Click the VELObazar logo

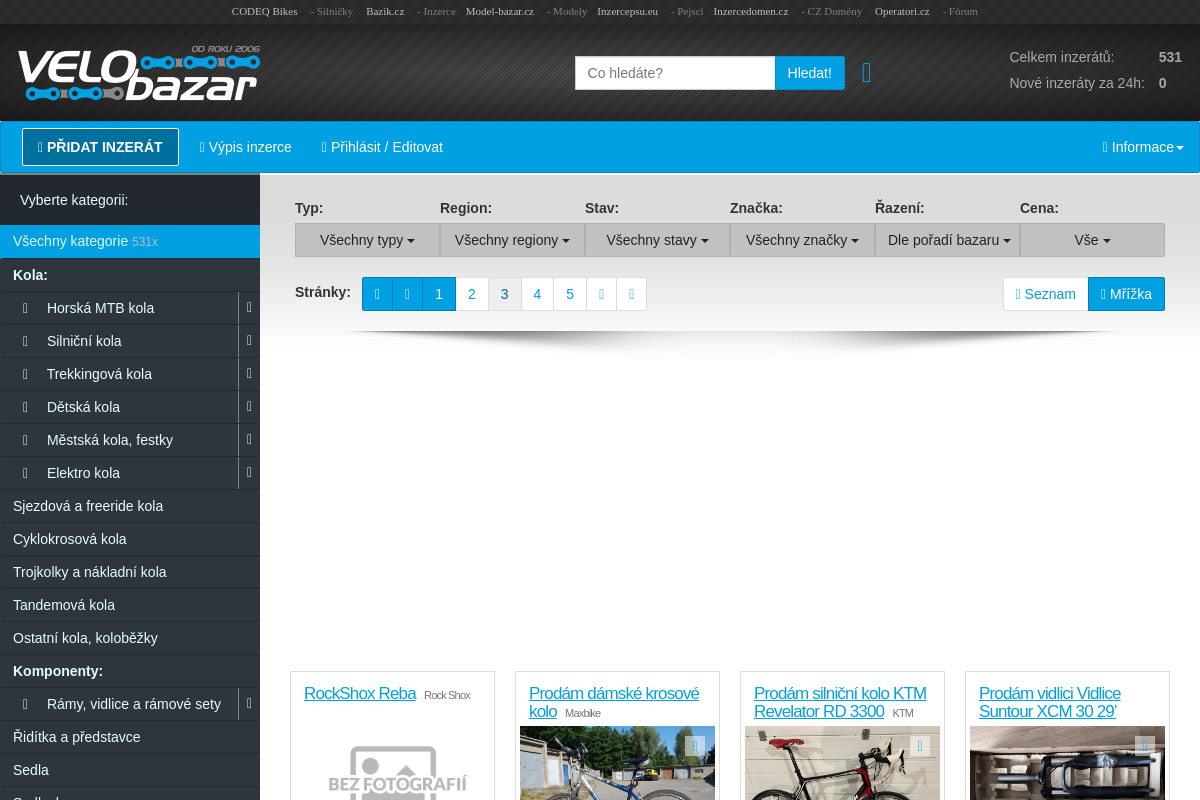point(138,73)
